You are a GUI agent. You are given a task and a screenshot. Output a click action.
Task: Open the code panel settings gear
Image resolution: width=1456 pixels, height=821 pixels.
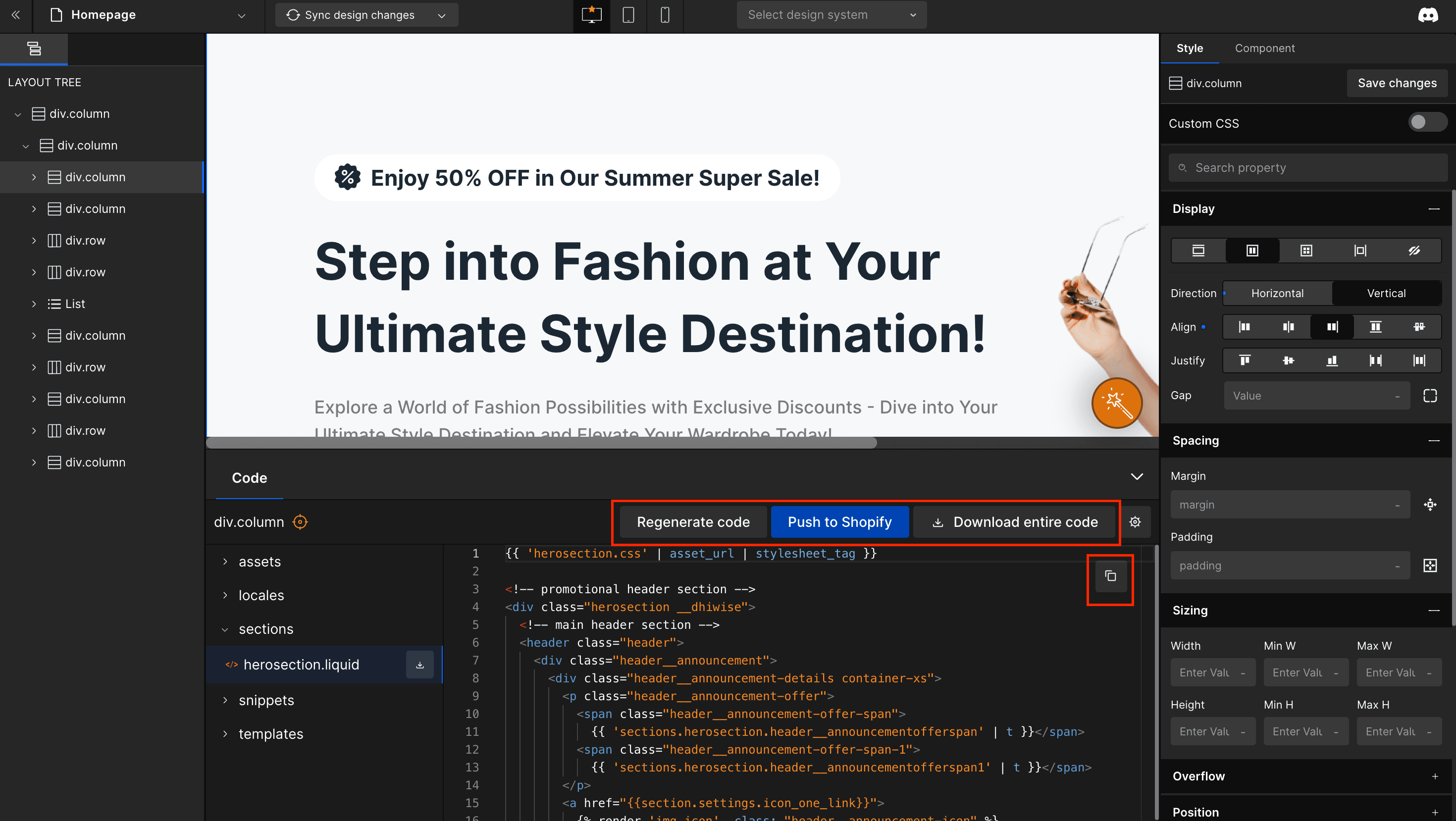tap(1135, 521)
